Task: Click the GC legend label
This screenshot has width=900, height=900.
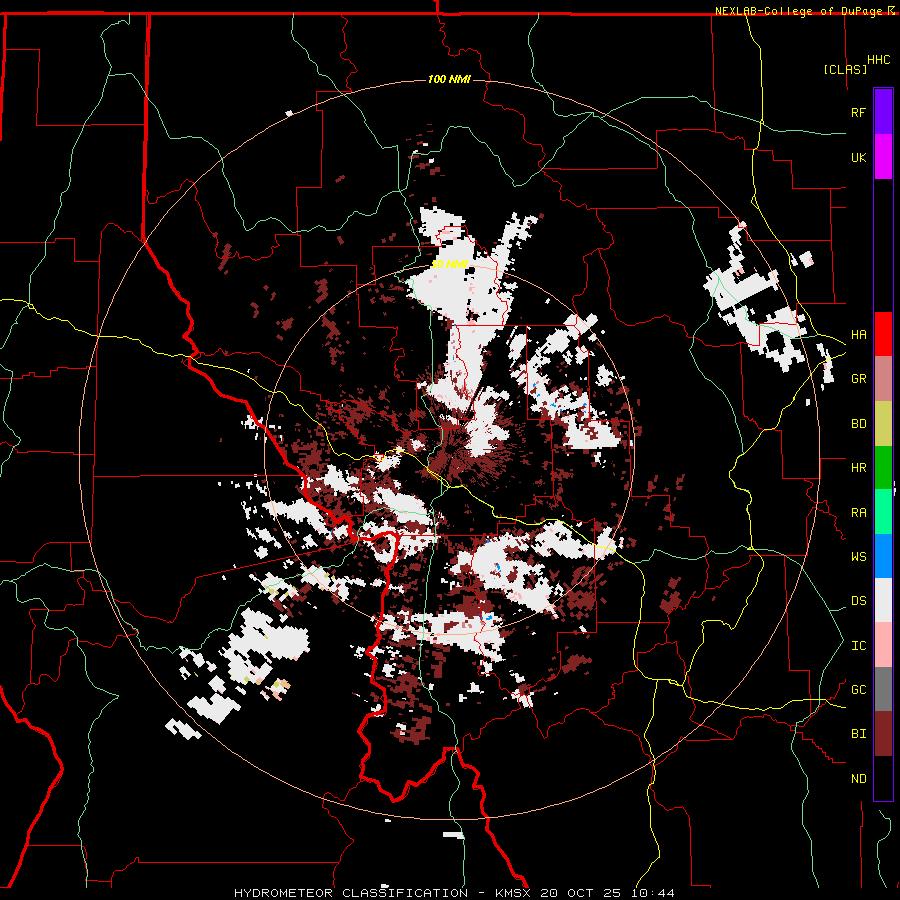Action: tap(858, 690)
